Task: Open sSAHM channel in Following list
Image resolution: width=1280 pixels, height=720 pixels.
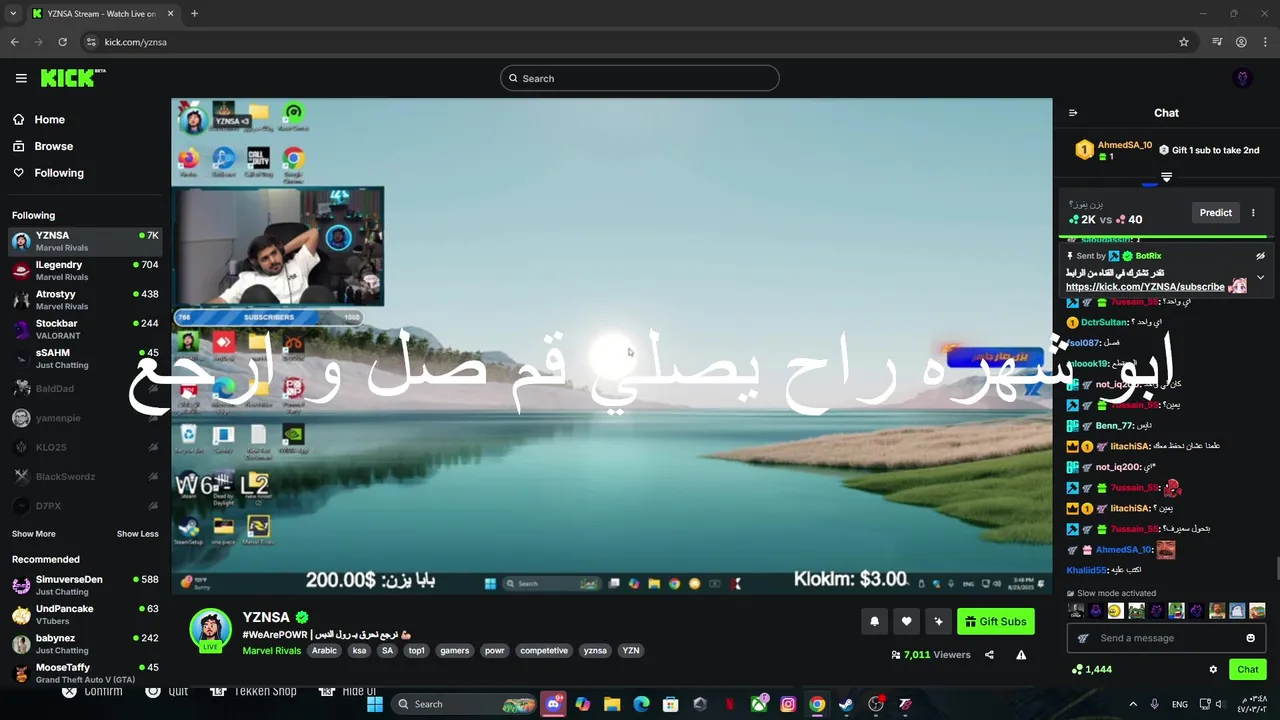Action: [x=84, y=358]
